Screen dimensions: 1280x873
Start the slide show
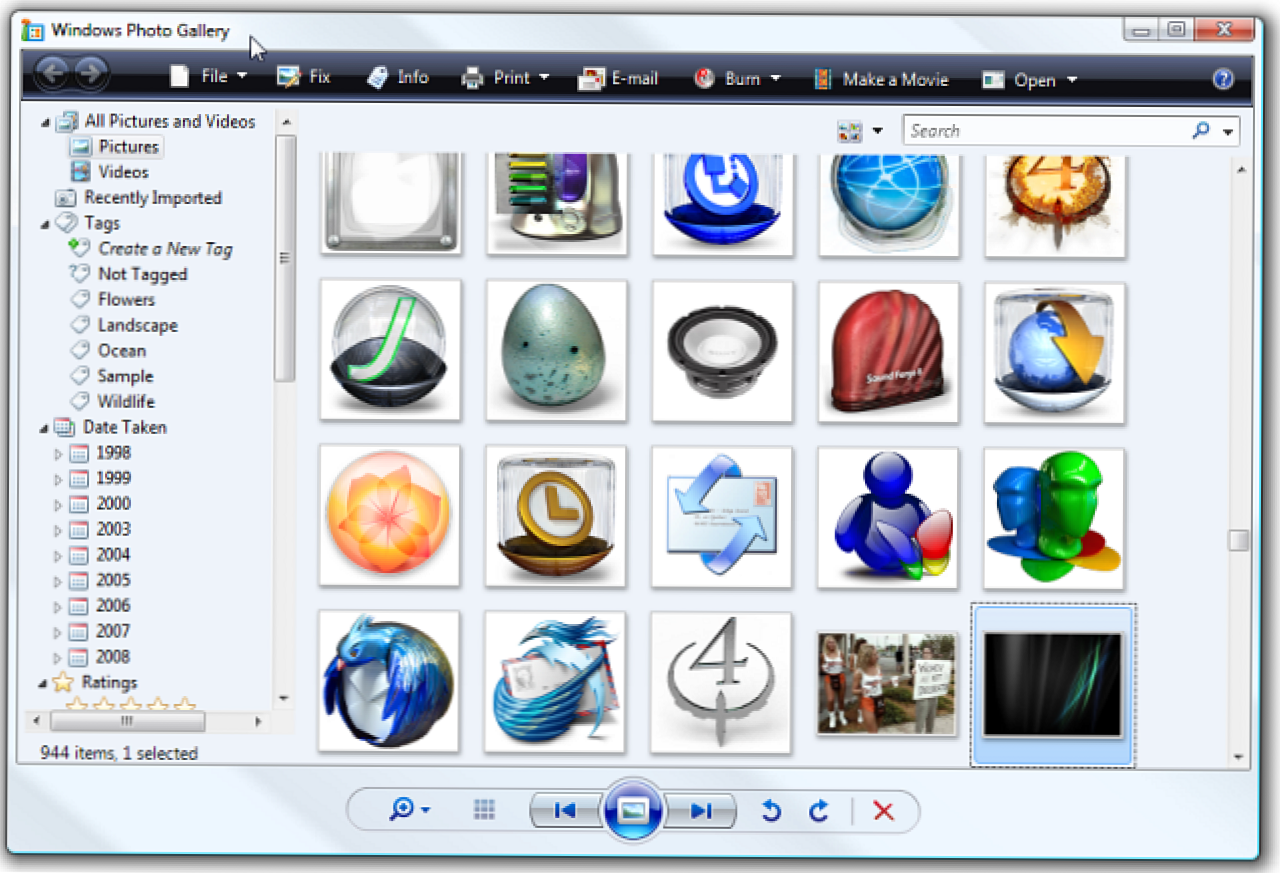coord(632,810)
